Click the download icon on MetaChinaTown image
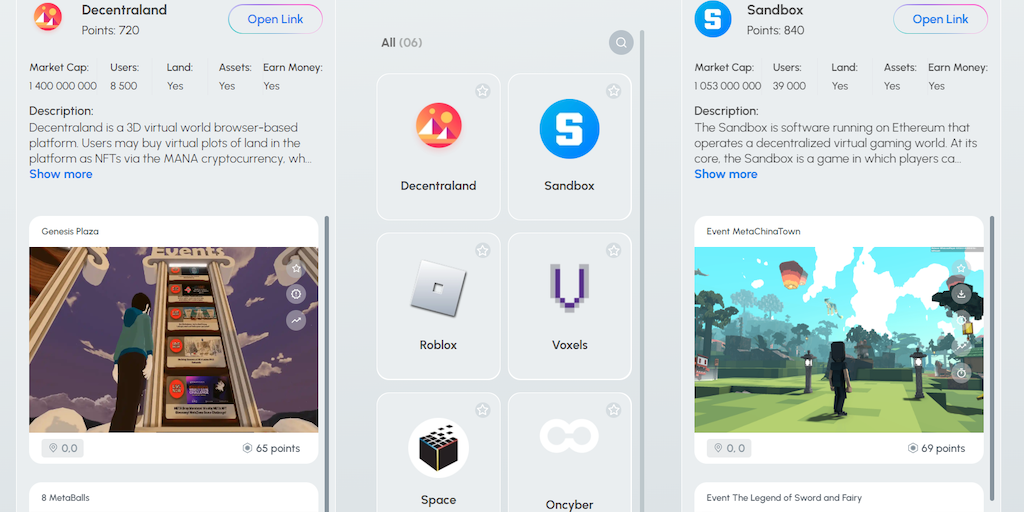 961,294
